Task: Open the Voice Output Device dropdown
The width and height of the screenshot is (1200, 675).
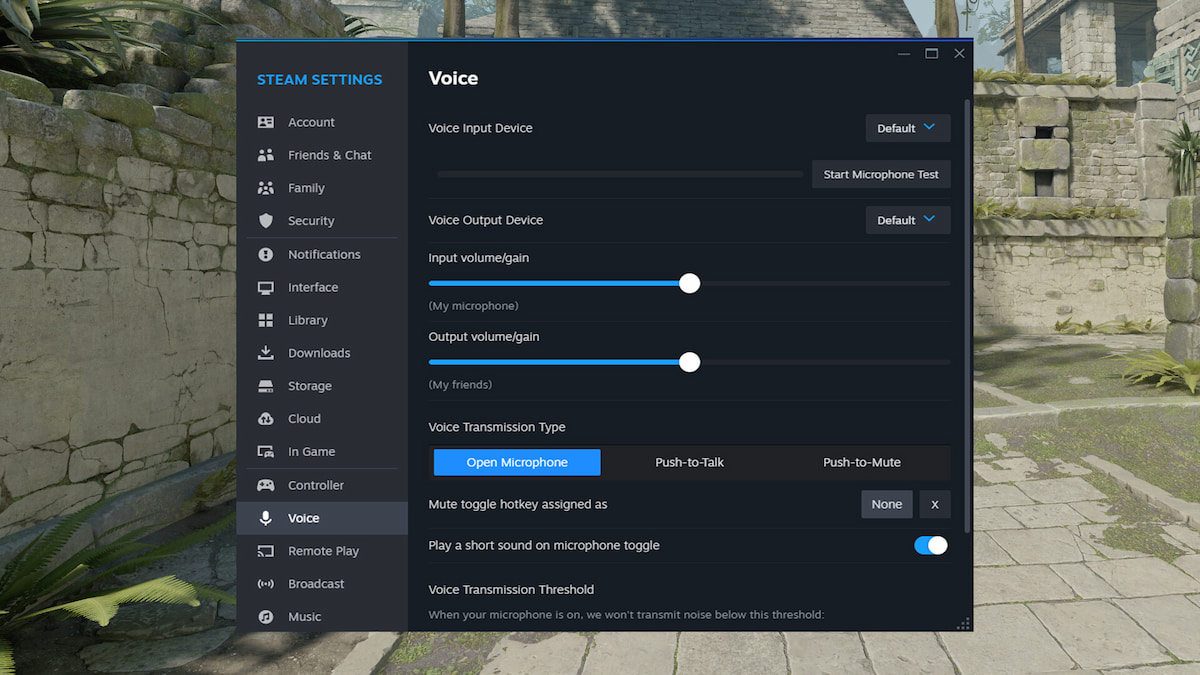Action: point(907,219)
